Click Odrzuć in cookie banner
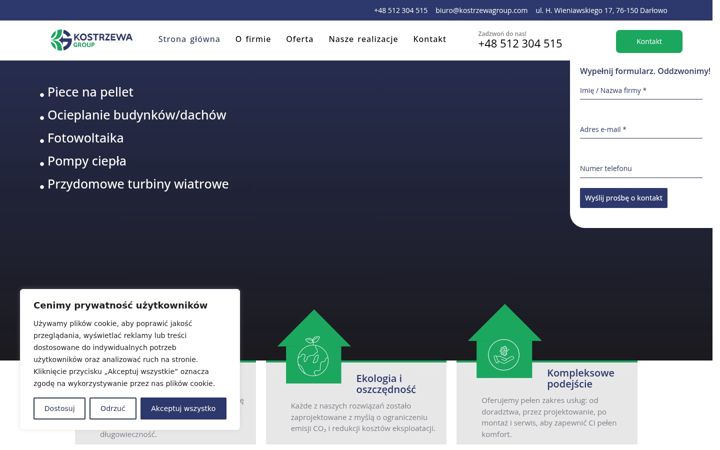This screenshot has width=720, height=450. pyautogui.click(x=112, y=408)
